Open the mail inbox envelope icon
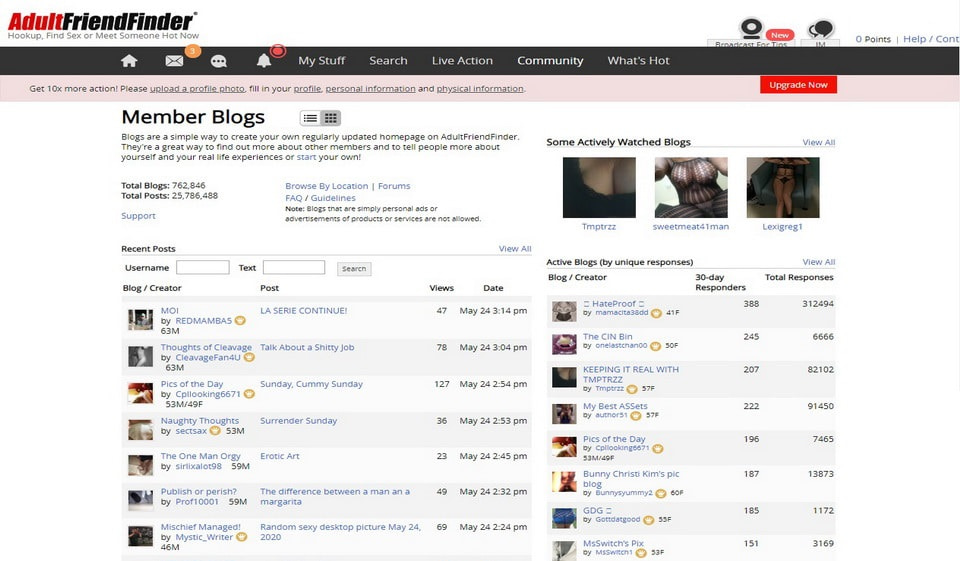Screen dimensions: 960x561 click(x=174, y=61)
